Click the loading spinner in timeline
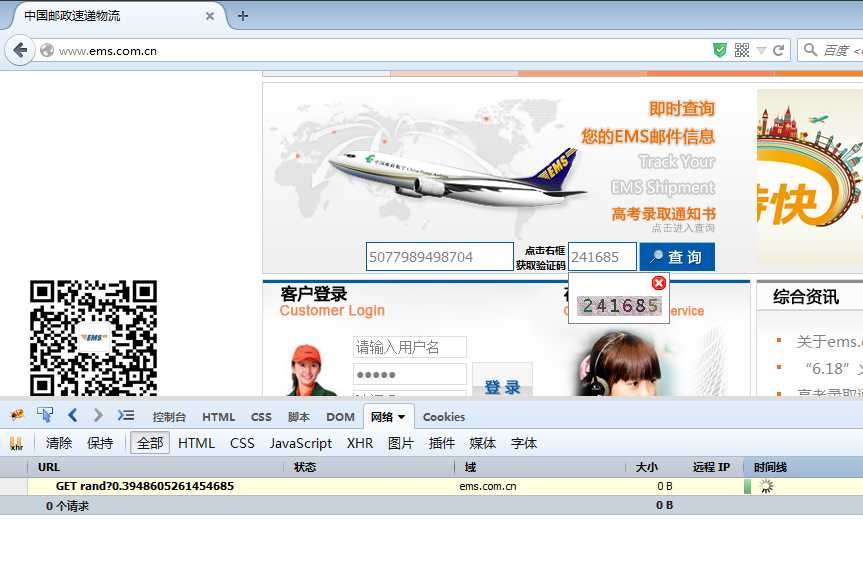The height and width of the screenshot is (574, 863). tap(766, 486)
